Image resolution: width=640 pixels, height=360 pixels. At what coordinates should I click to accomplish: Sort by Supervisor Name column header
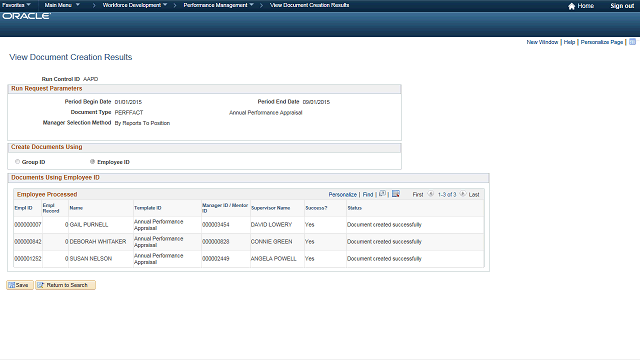click(x=270, y=208)
